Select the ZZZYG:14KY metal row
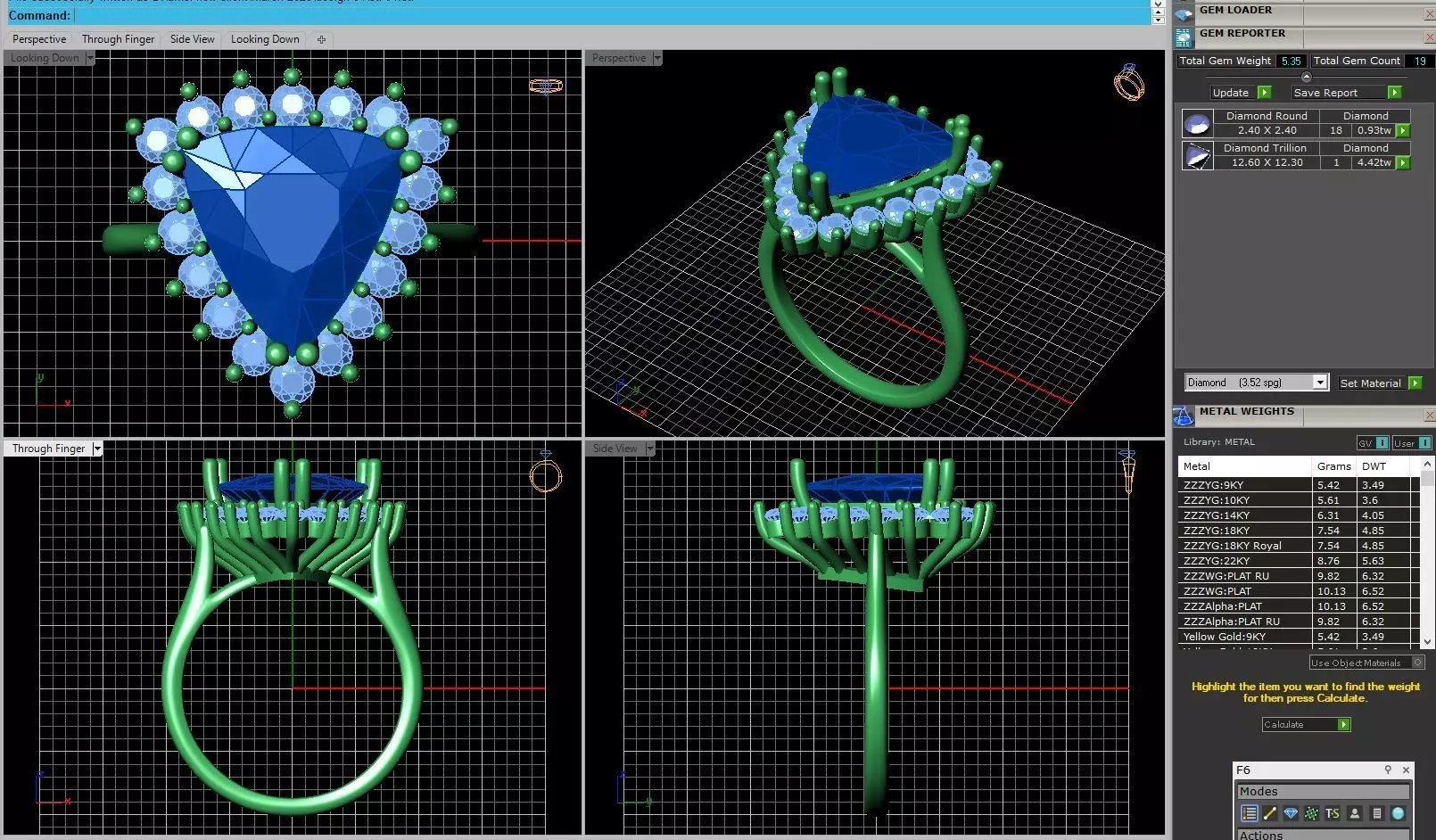Screen dimensions: 1436x840 1298,515
